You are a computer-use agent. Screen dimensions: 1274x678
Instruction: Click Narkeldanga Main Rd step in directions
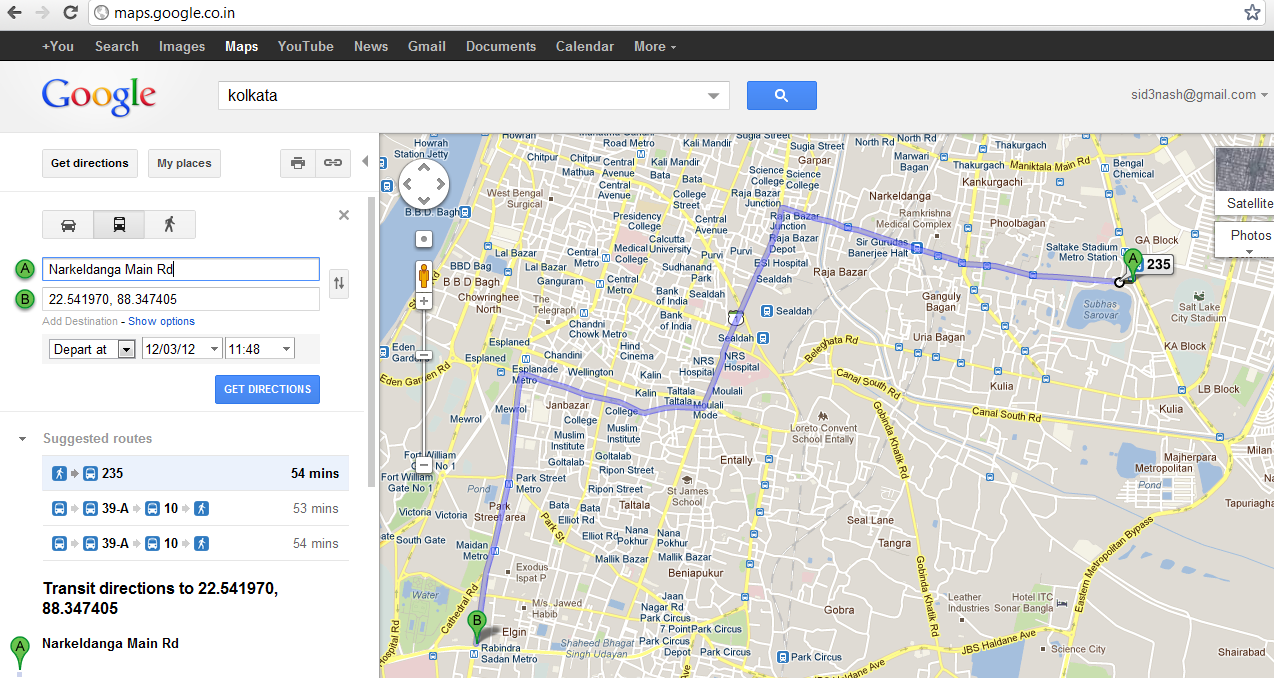coord(110,644)
